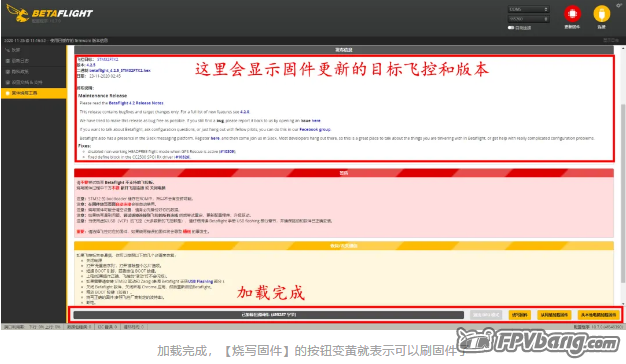The width and height of the screenshot is (626, 364).
Task: Click the Slack register 'here' link
Action: click(x=215, y=138)
